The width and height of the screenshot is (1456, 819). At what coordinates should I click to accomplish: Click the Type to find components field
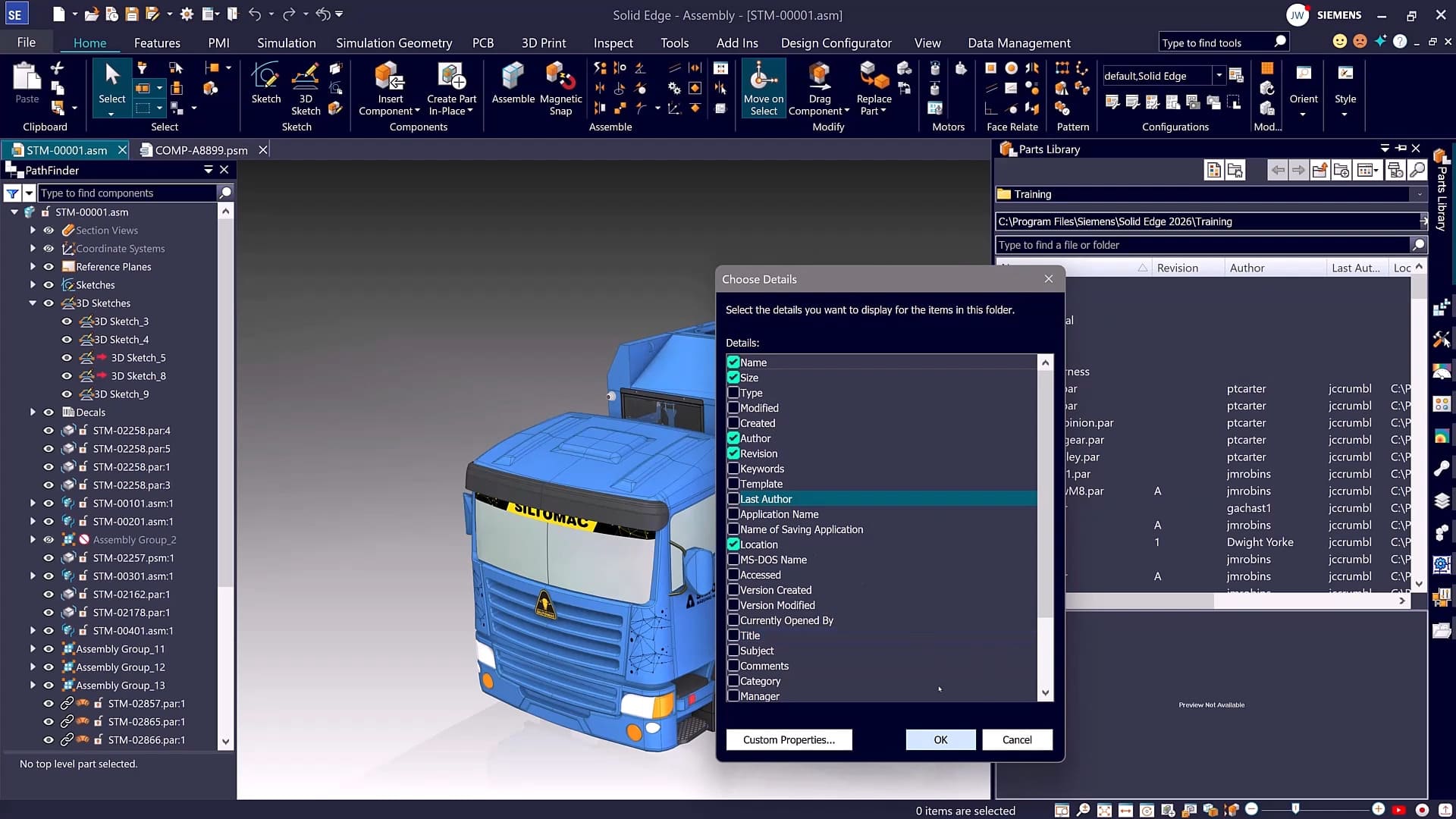tap(127, 193)
